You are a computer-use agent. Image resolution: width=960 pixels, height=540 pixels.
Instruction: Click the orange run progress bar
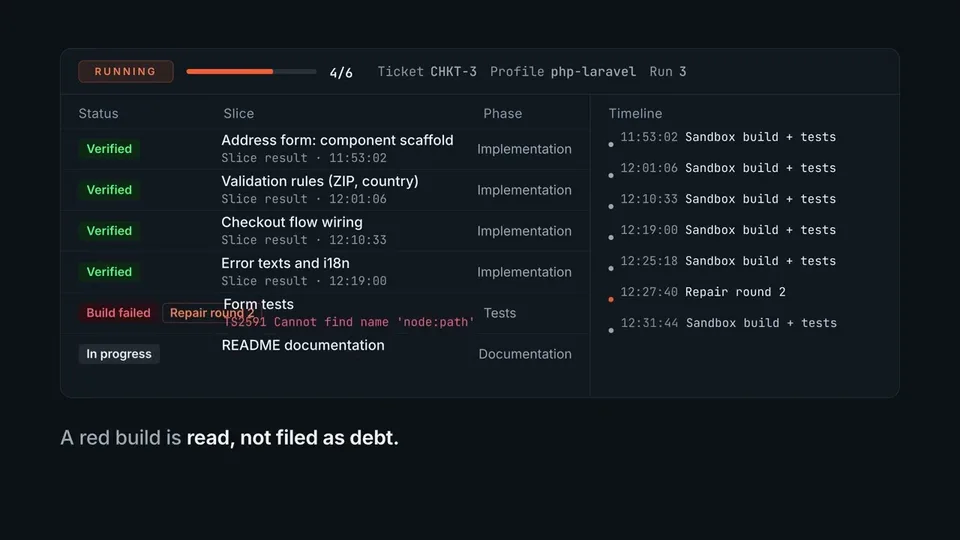pyautogui.click(x=251, y=72)
